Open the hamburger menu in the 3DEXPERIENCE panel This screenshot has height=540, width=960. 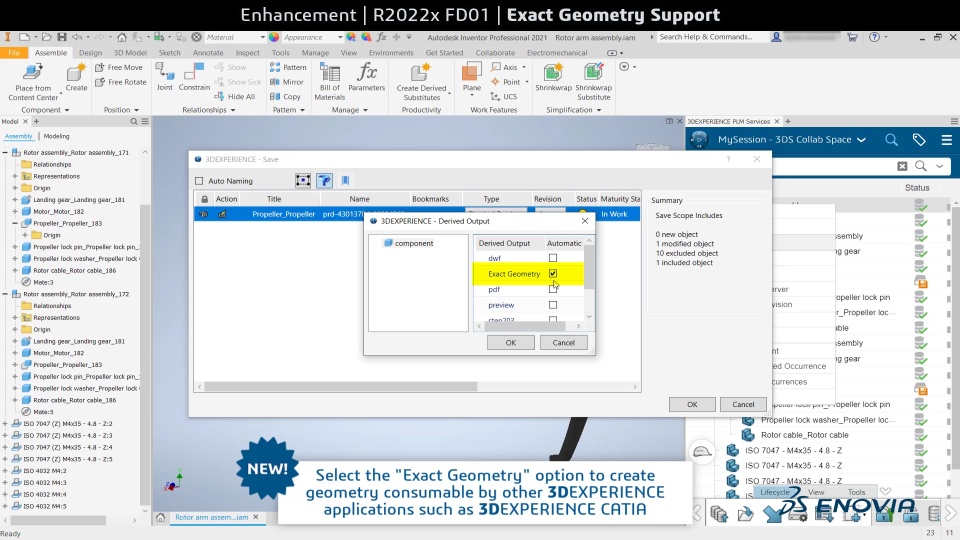947,140
